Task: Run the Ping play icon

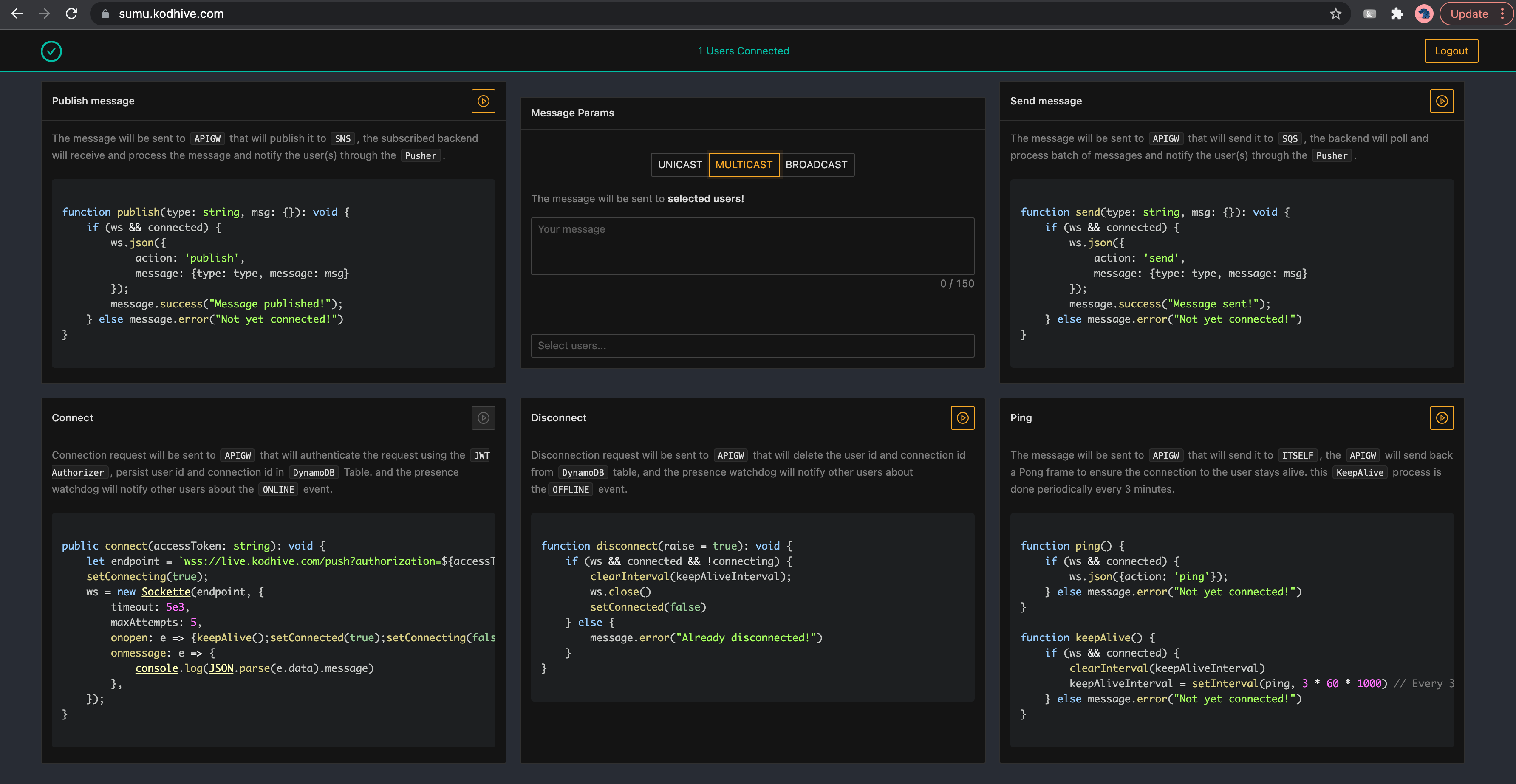Action: coord(1442,418)
